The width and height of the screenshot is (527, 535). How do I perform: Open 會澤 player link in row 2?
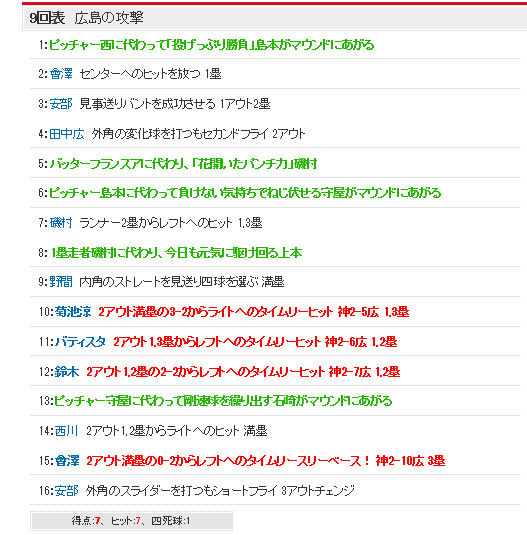[x=61, y=74]
